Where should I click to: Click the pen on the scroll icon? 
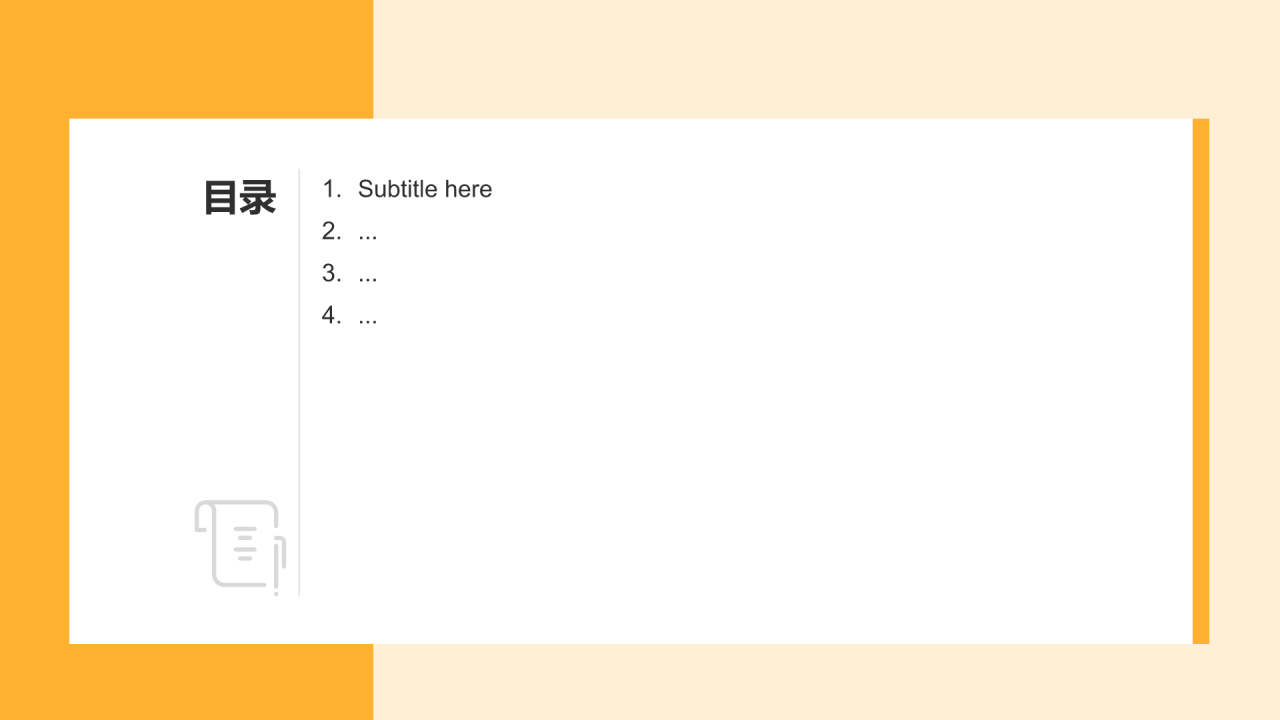[277, 565]
